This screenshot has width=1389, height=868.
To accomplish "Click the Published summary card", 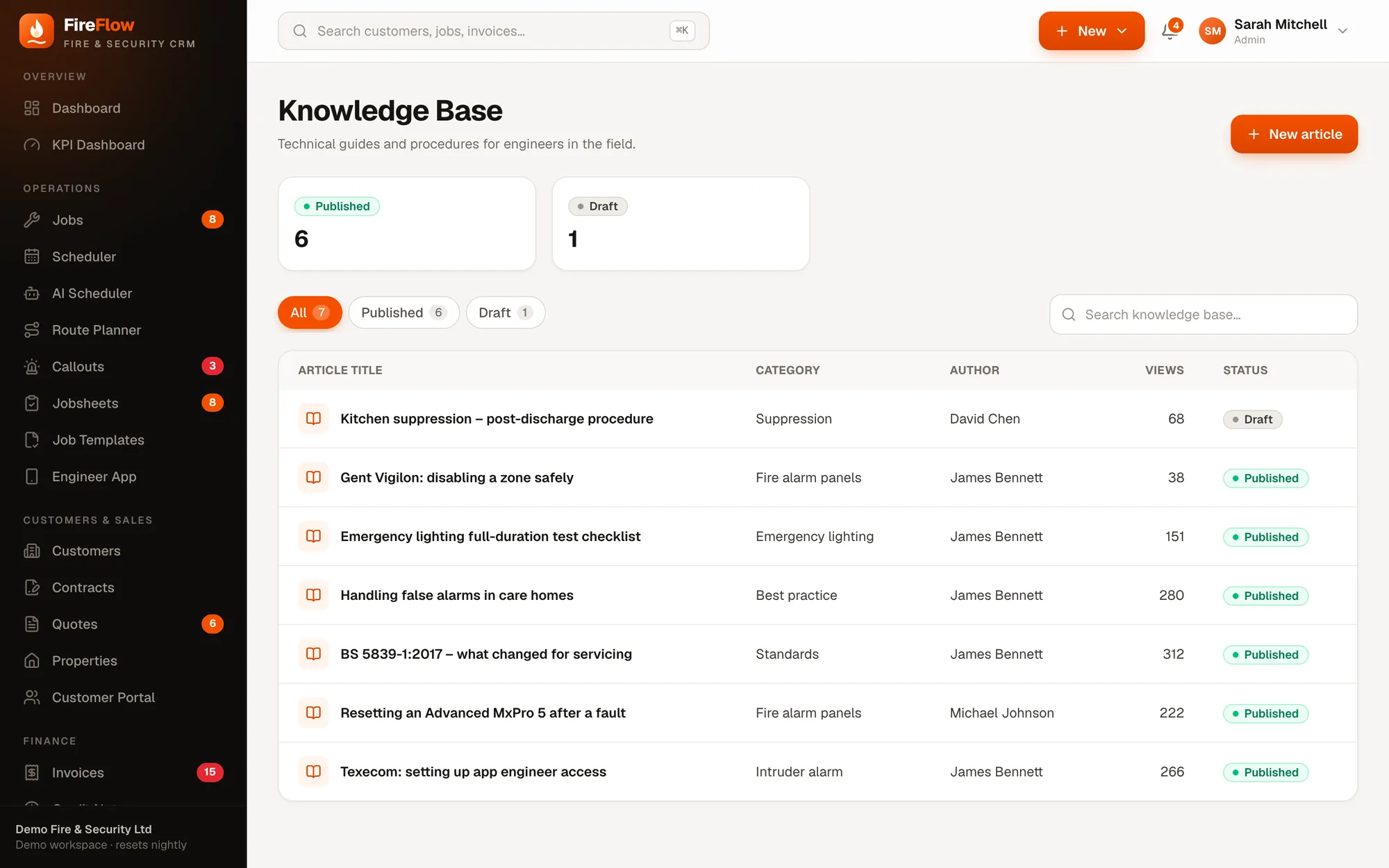I will [x=407, y=224].
